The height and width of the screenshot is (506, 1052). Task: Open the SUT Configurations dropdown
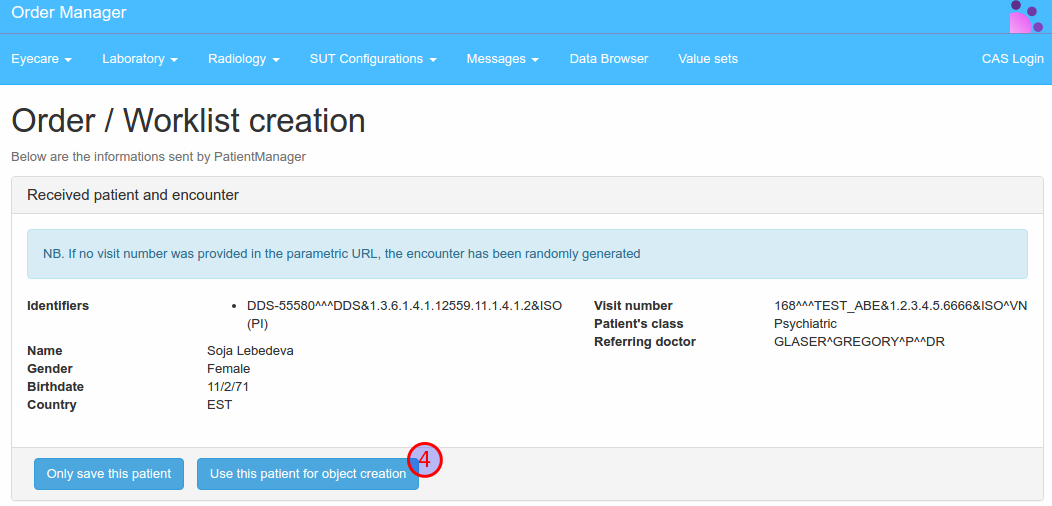tap(373, 59)
